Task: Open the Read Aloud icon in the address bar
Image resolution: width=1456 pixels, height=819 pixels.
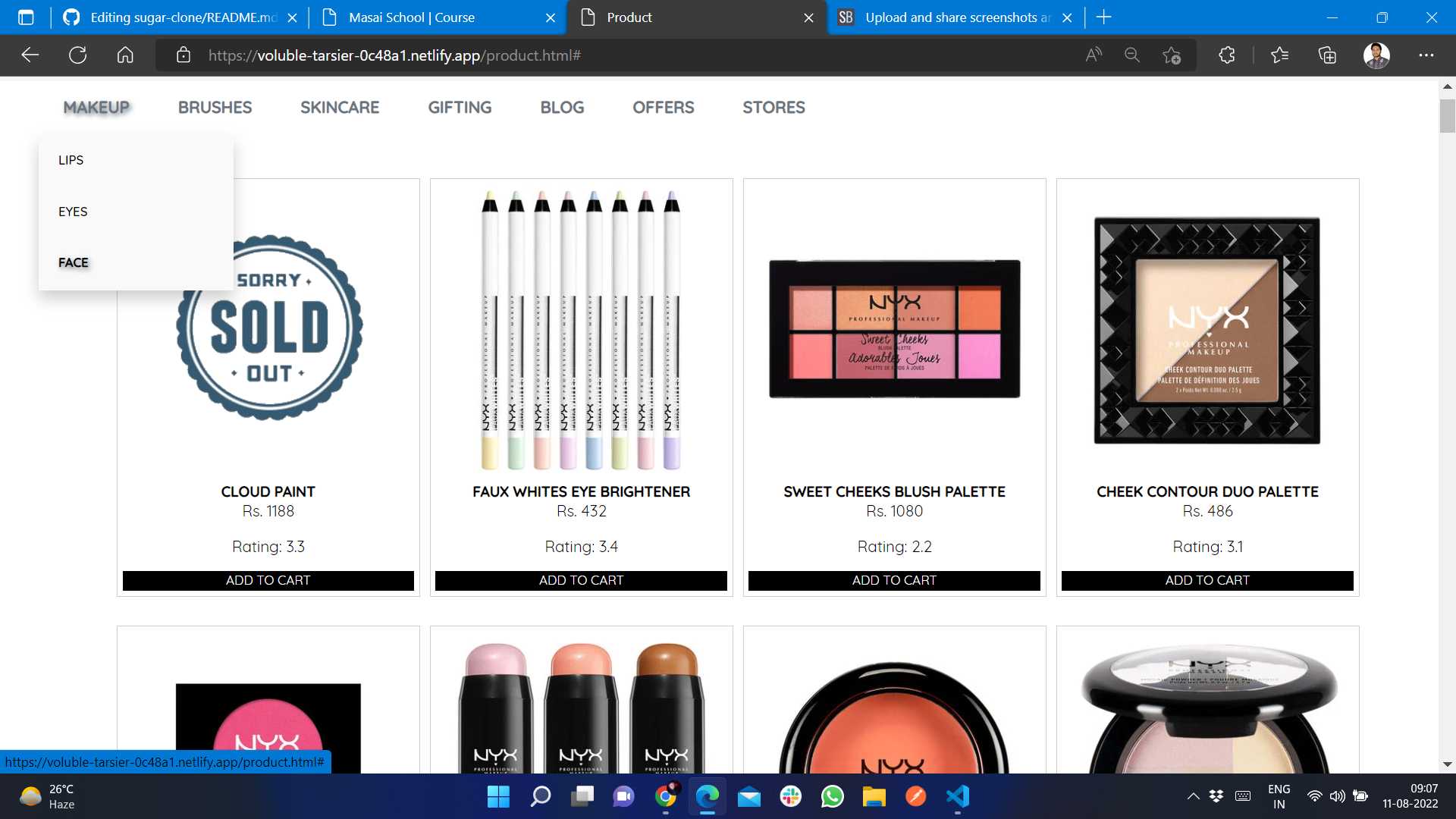Action: (x=1093, y=55)
